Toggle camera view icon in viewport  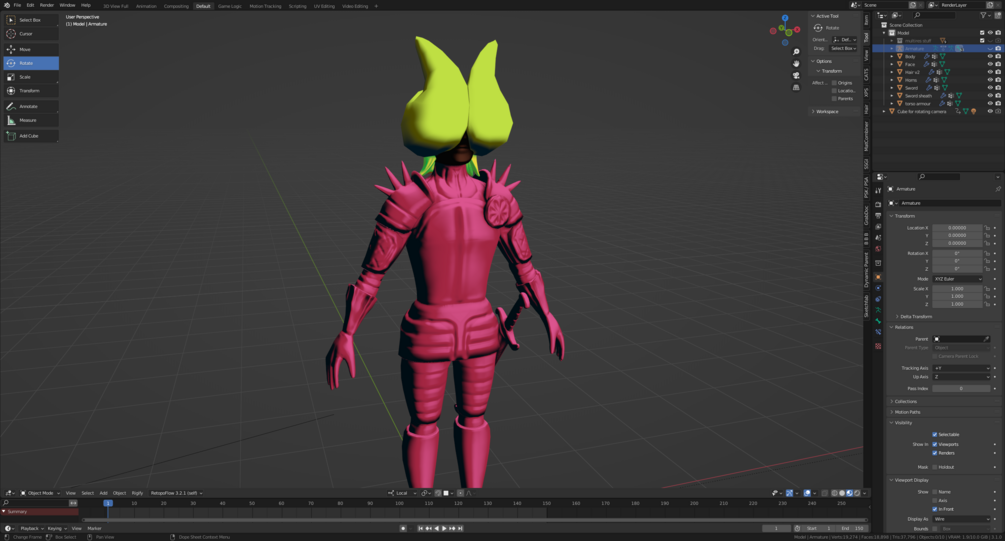coord(796,76)
